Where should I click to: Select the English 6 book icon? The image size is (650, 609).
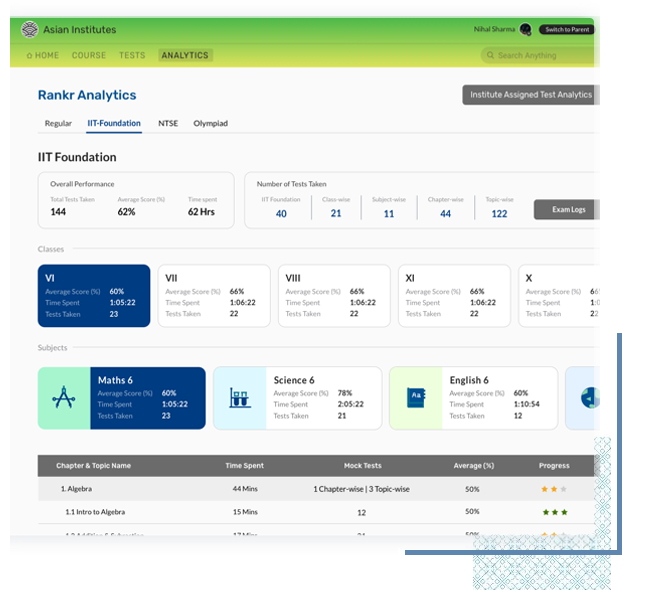[416, 397]
